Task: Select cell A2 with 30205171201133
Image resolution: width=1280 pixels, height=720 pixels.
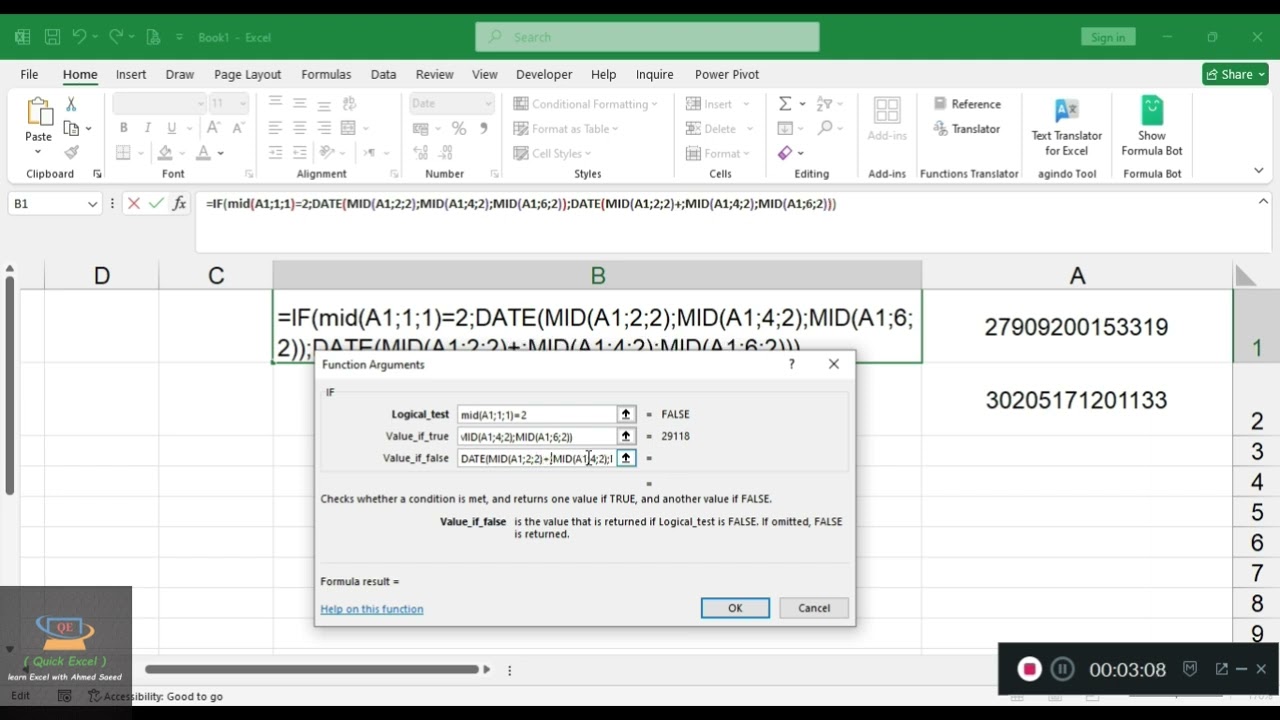Action: coord(1076,400)
